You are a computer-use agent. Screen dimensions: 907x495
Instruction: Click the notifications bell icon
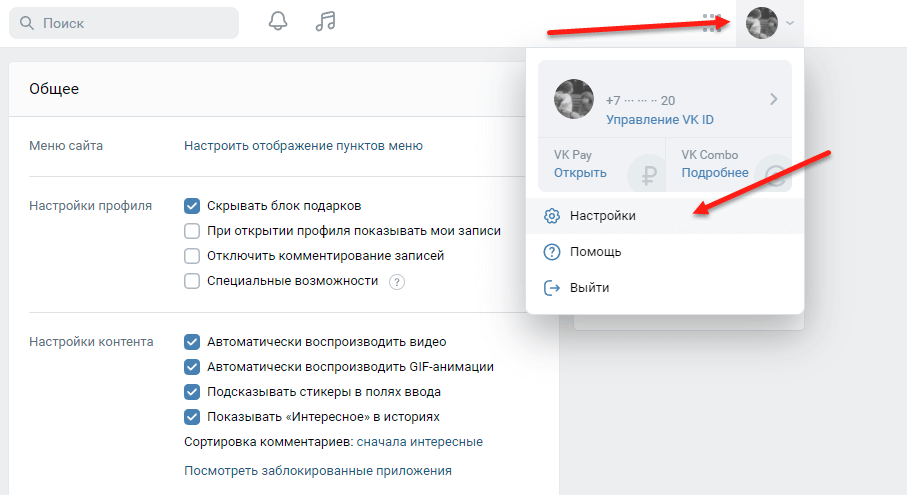click(278, 22)
